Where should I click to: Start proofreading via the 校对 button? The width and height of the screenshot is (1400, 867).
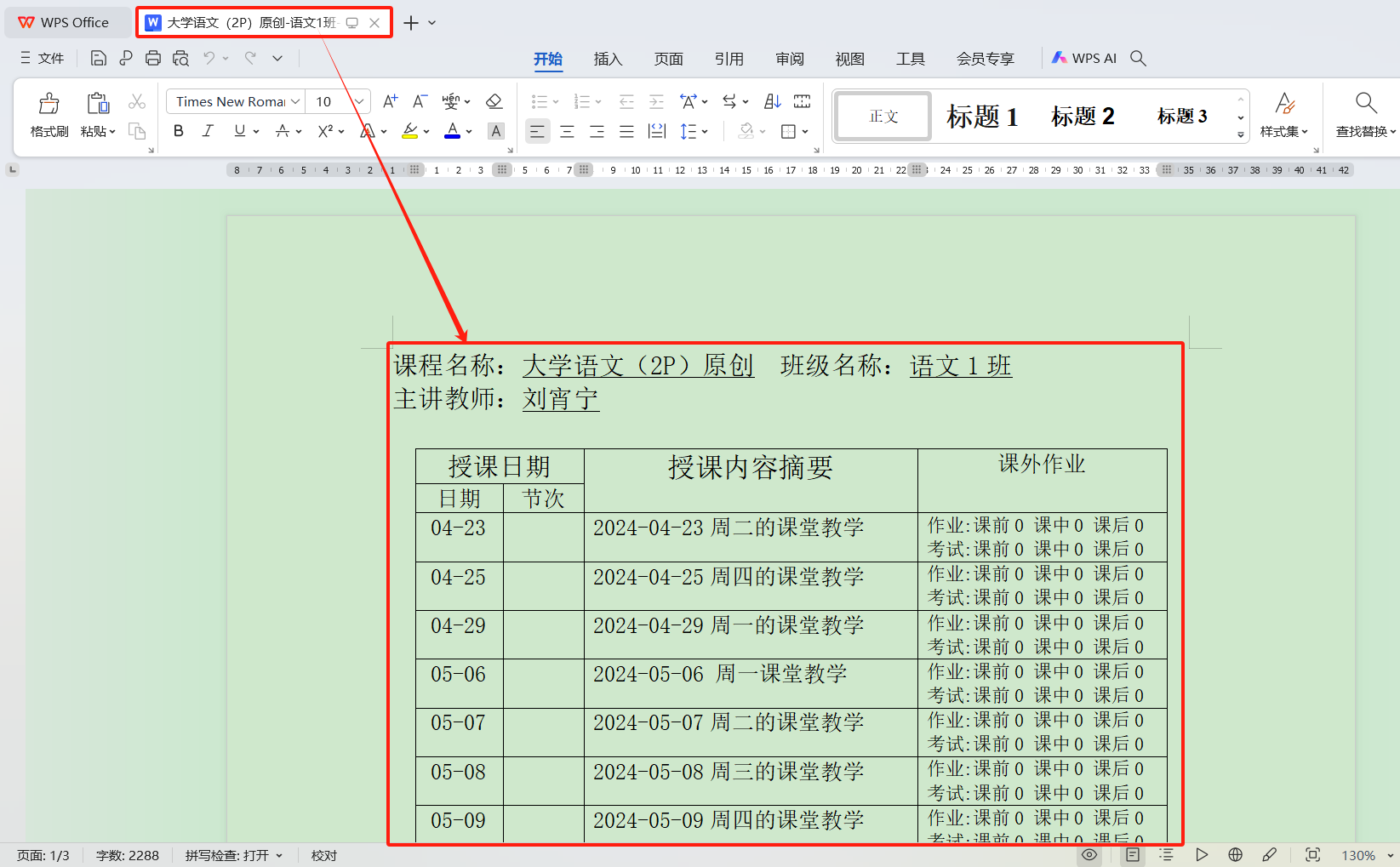[323, 855]
